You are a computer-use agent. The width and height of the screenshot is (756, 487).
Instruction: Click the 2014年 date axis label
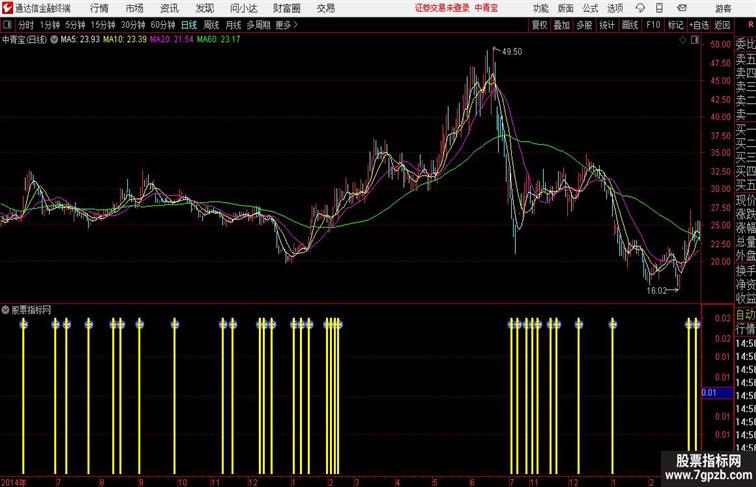tap(14, 482)
